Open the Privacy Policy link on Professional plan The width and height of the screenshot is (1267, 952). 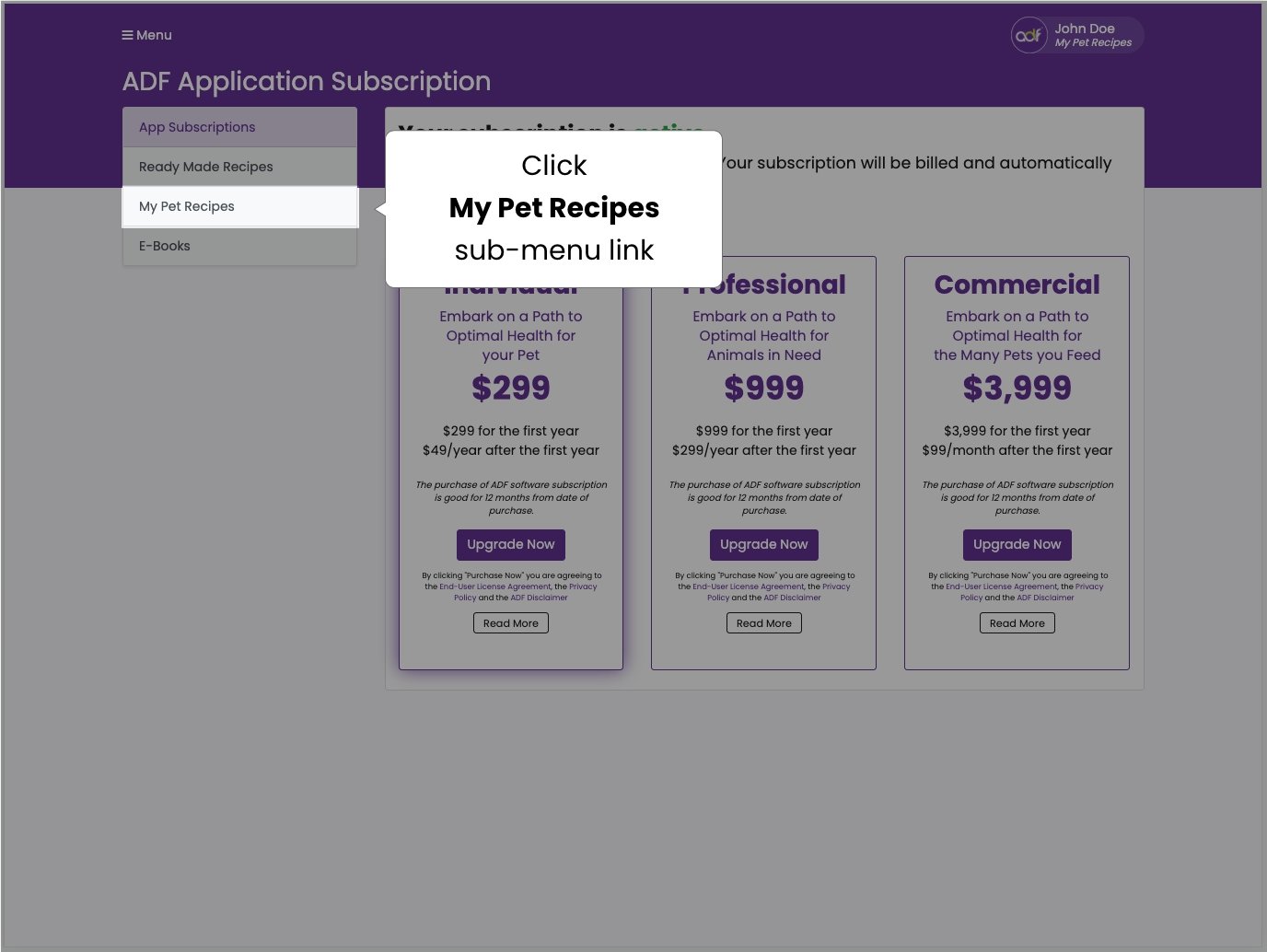point(836,586)
